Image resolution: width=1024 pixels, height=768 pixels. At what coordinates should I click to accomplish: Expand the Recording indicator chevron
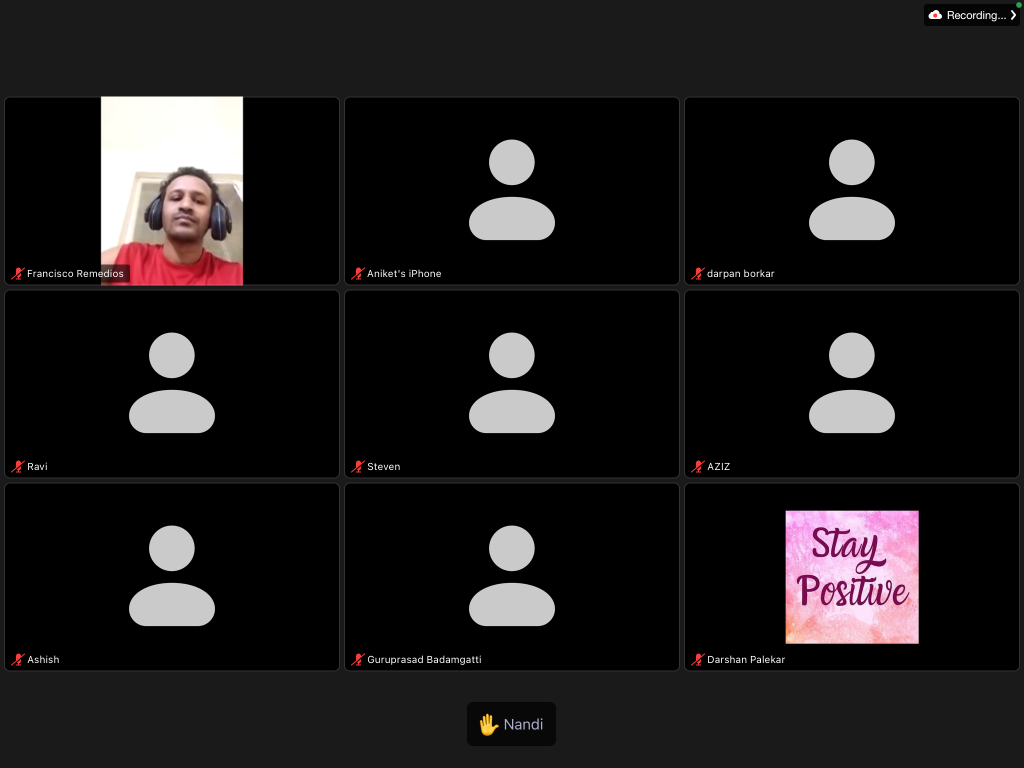point(1013,15)
